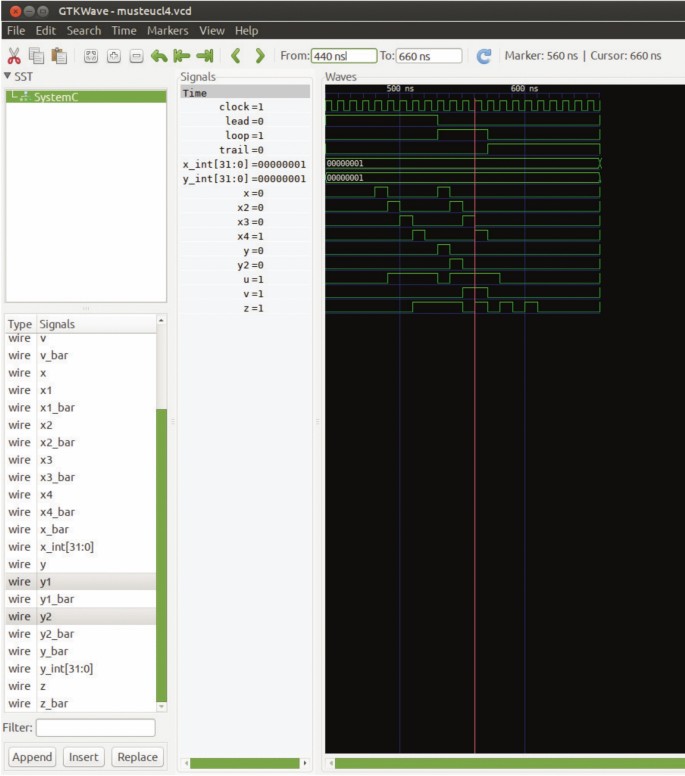Click the Time header in Signals pane
Image resolution: width=685 pixels, height=776 pixels.
245,93
